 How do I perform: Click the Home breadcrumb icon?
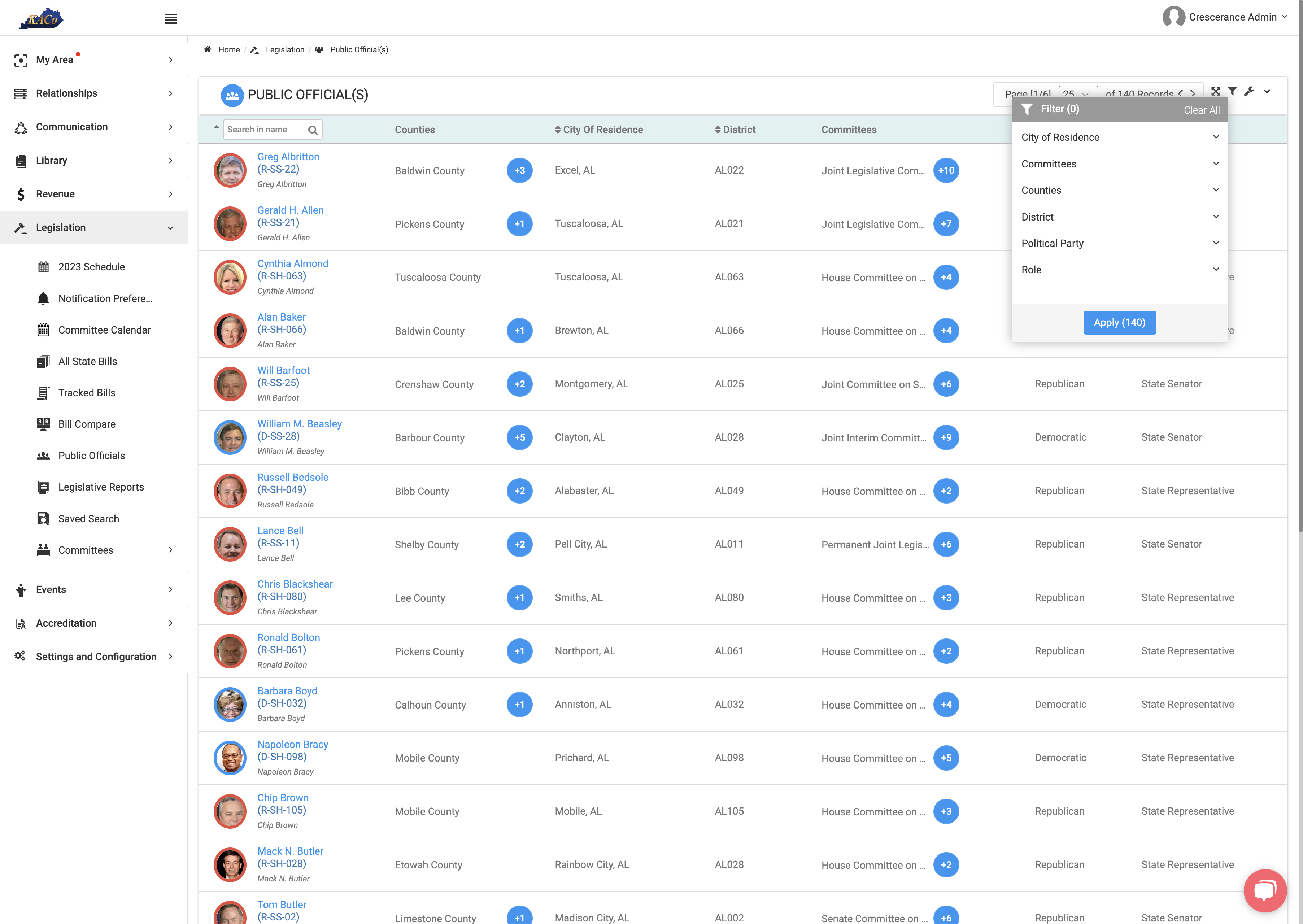pyautogui.click(x=208, y=49)
